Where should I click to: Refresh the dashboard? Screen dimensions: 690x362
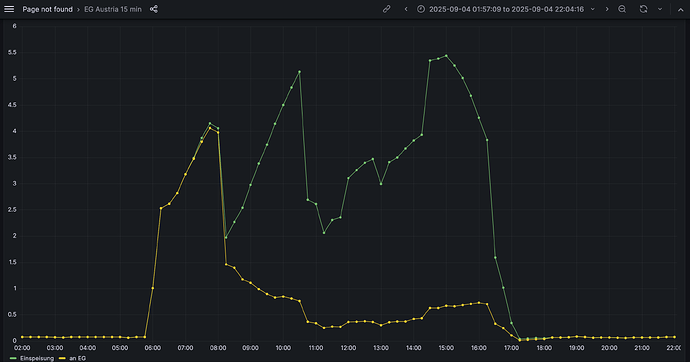point(643,9)
